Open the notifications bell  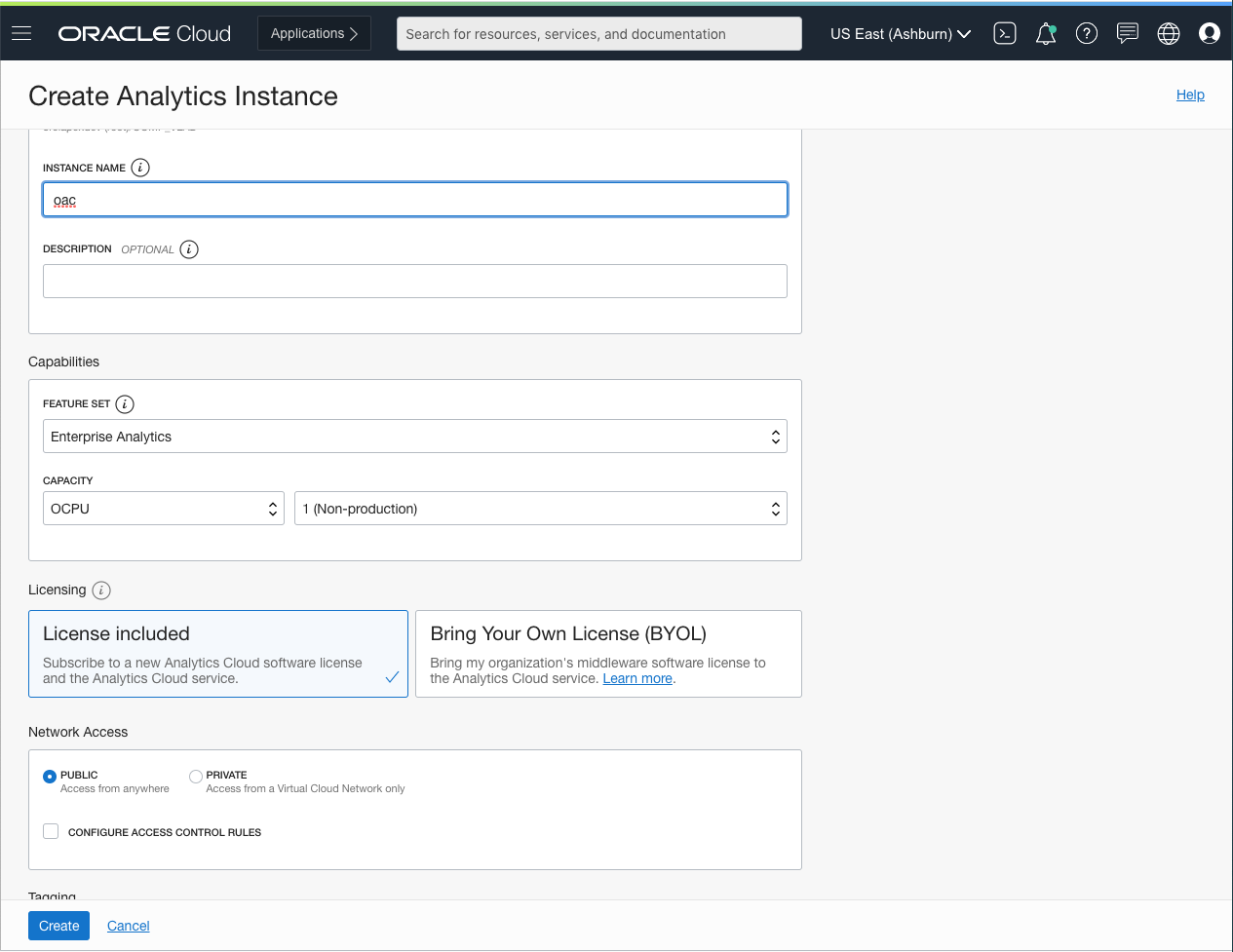1045,32
